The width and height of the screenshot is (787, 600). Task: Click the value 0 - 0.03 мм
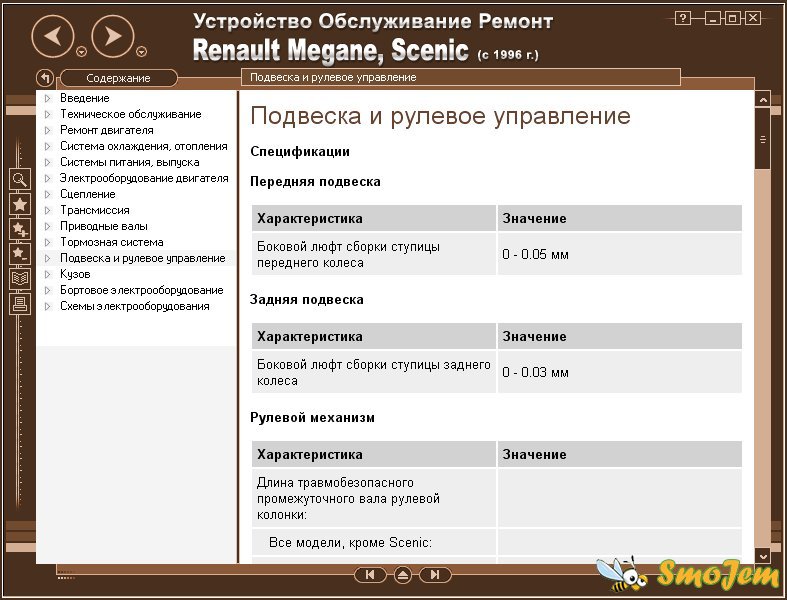(535, 373)
